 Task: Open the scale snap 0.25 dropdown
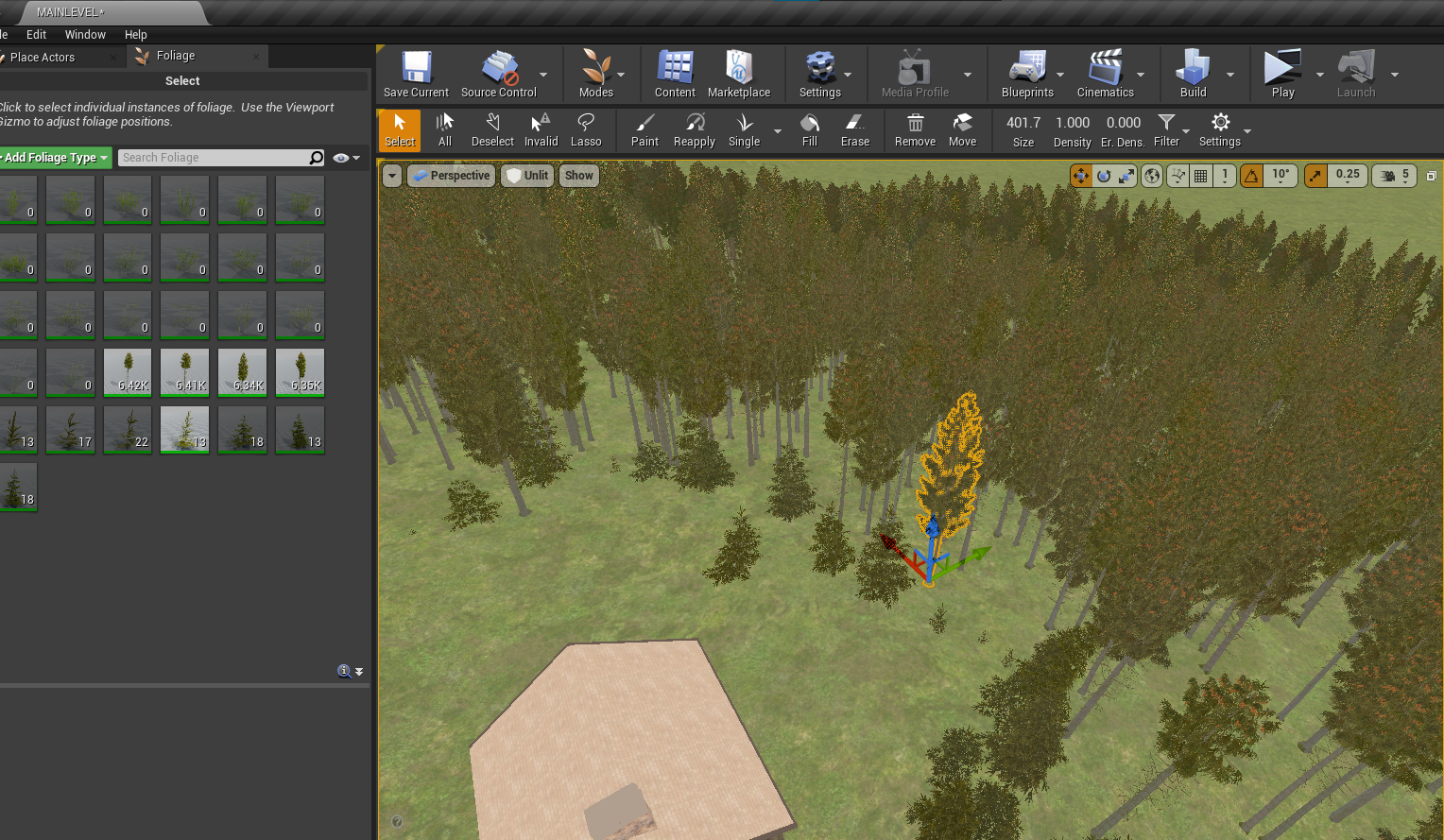pos(1348,176)
